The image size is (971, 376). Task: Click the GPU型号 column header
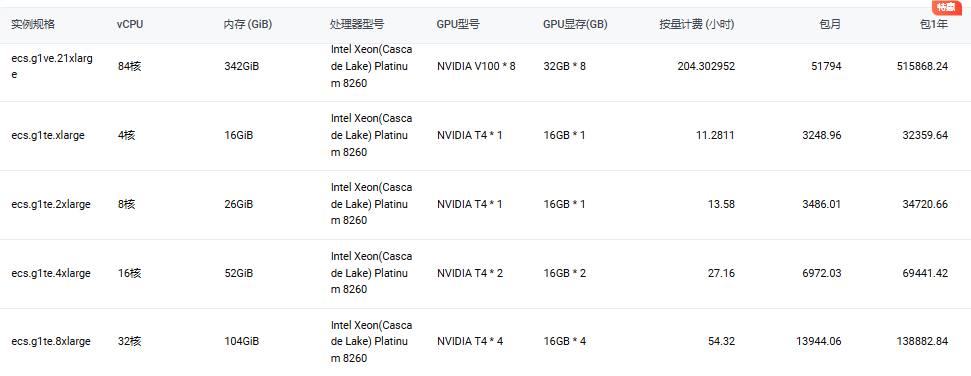(458, 25)
